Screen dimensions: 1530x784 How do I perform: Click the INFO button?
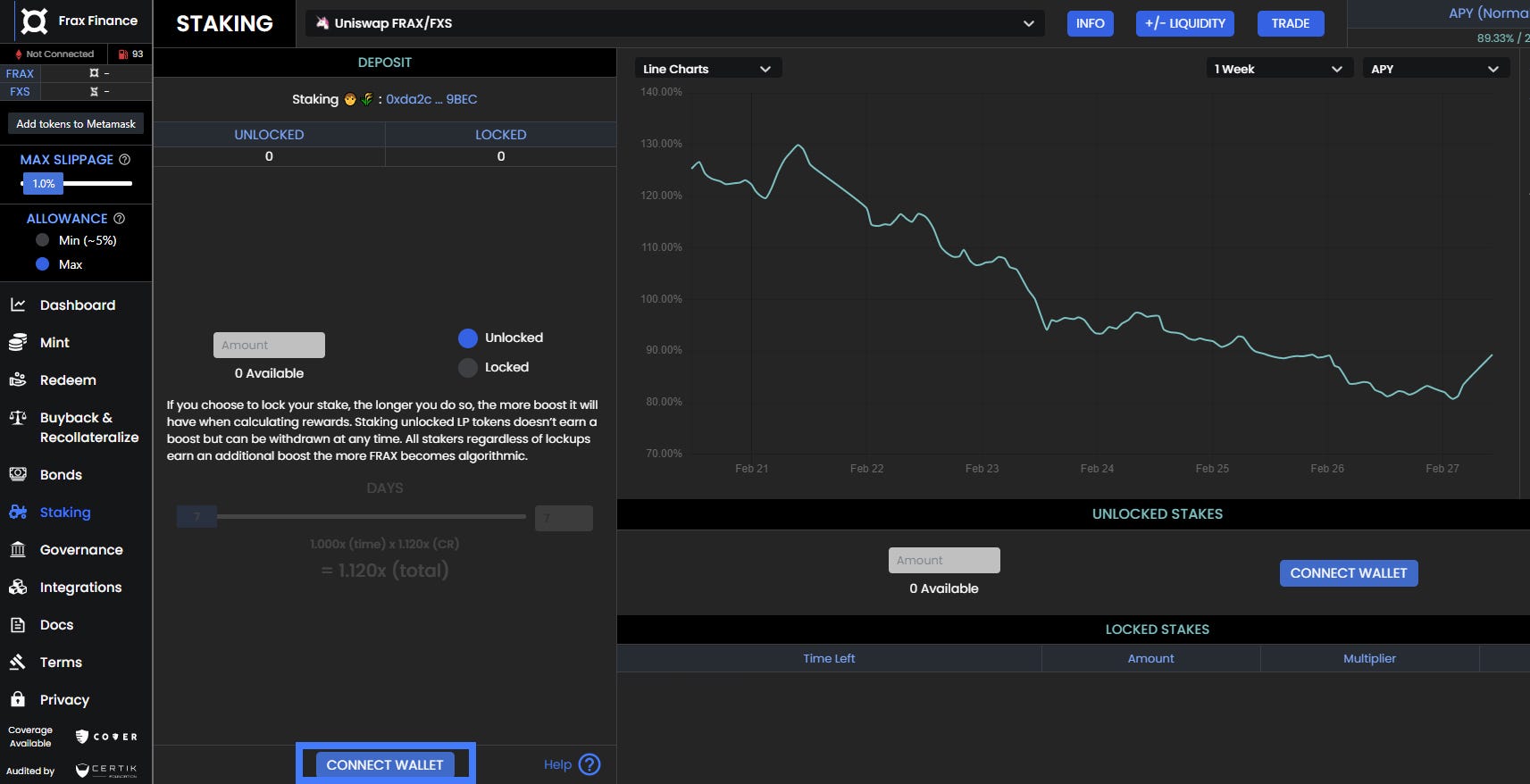click(x=1090, y=23)
